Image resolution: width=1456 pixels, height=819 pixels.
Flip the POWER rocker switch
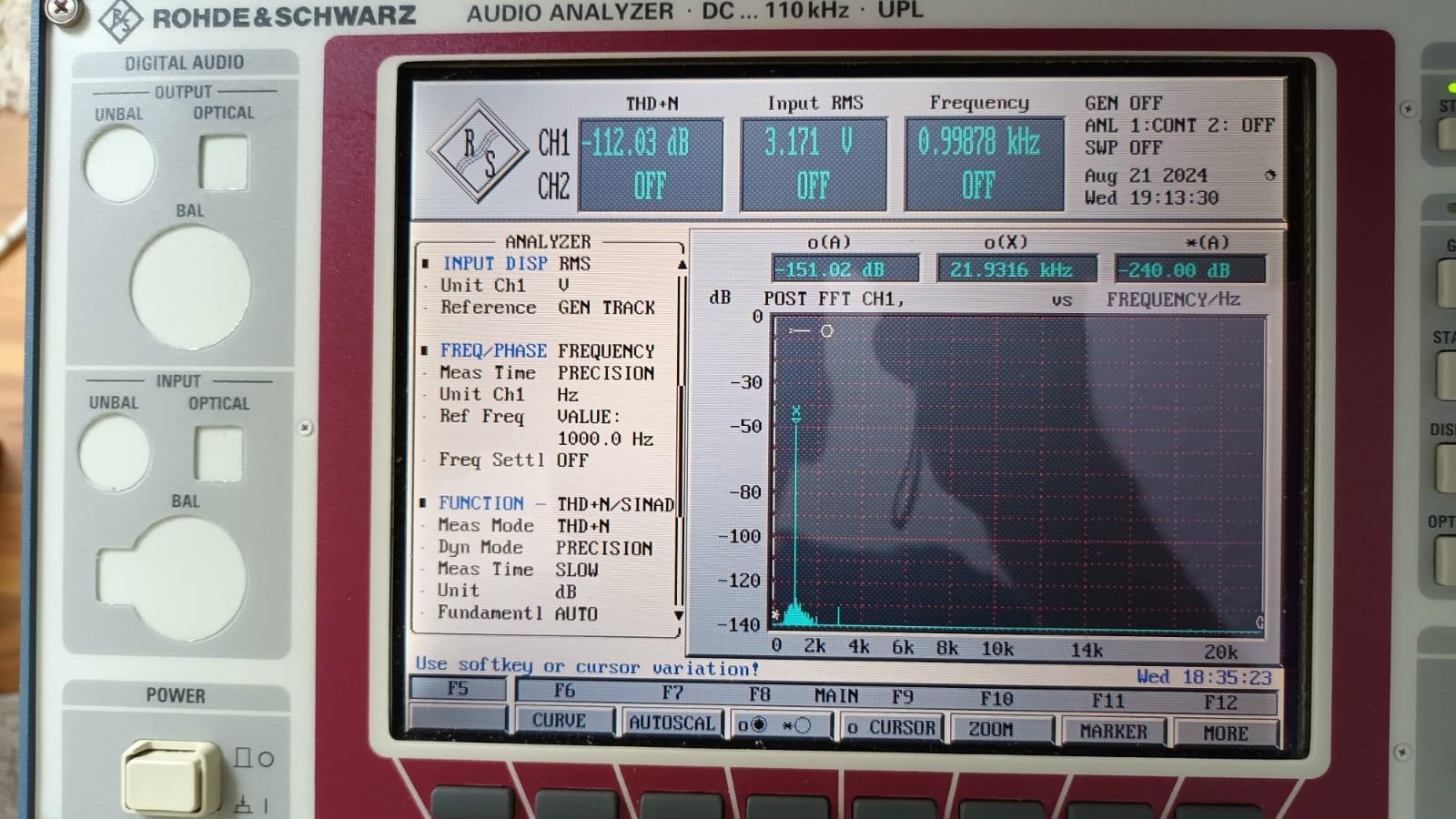tap(171, 778)
